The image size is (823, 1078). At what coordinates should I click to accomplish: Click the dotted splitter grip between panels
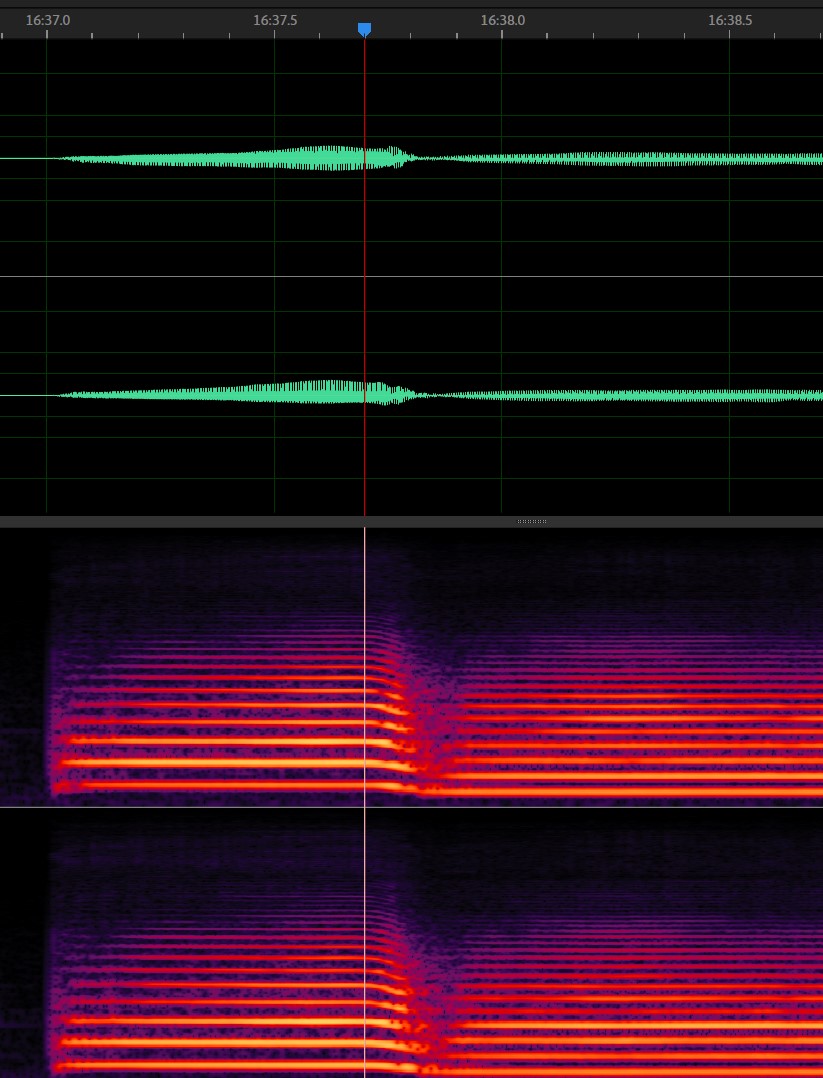pyautogui.click(x=531, y=521)
